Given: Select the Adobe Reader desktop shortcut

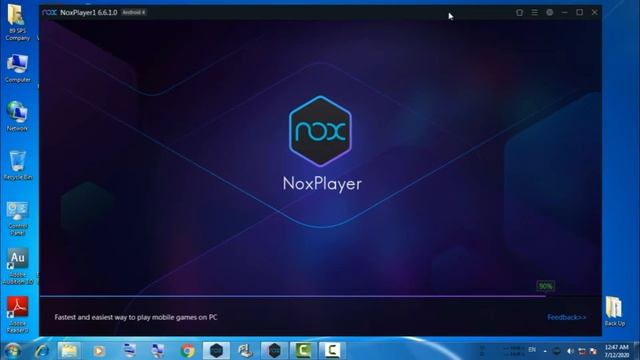Looking at the screenshot, I should pos(18,315).
